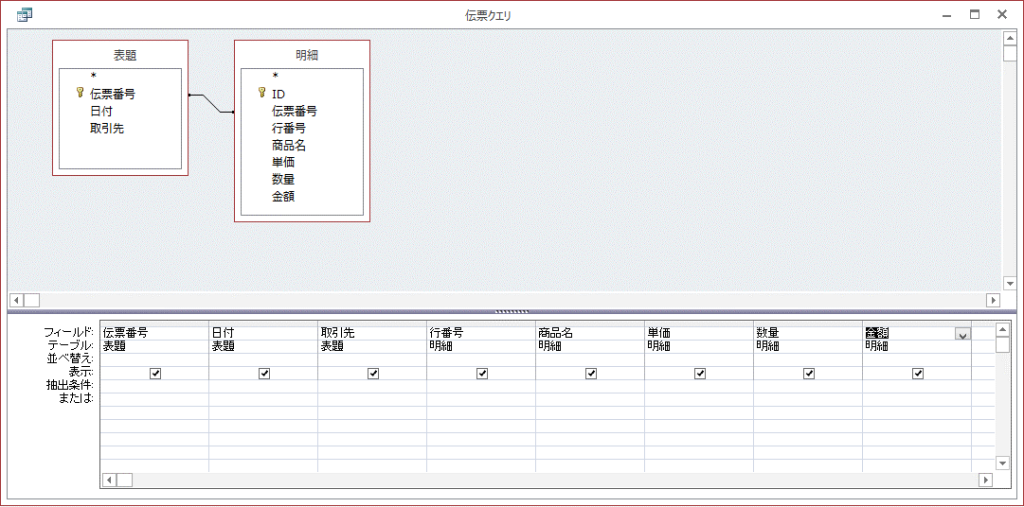The image size is (1024, 507).
Task: Open the 金額 field dropdown arrow
Action: (x=962, y=335)
